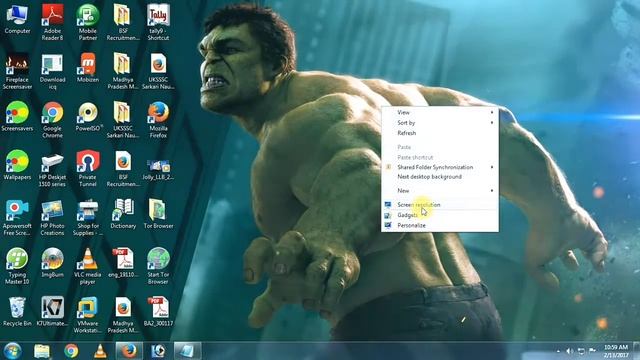Select the Mobizen desktop shortcut
640x360 pixels.
pyautogui.click(x=88, y=68)
